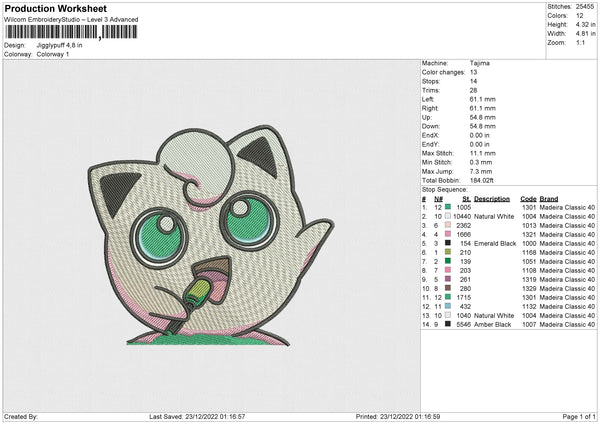Click the Width value 4.81 in

click(x=585, y=34)
